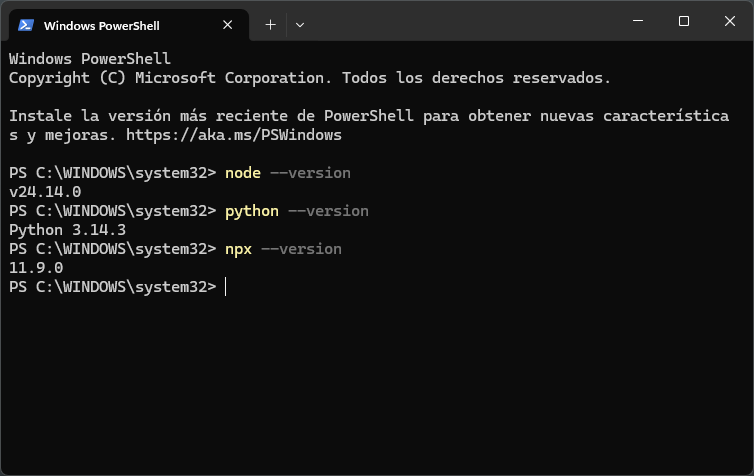Minimize the terminal window
754x476 pixels.
click(x=638, y=21)
